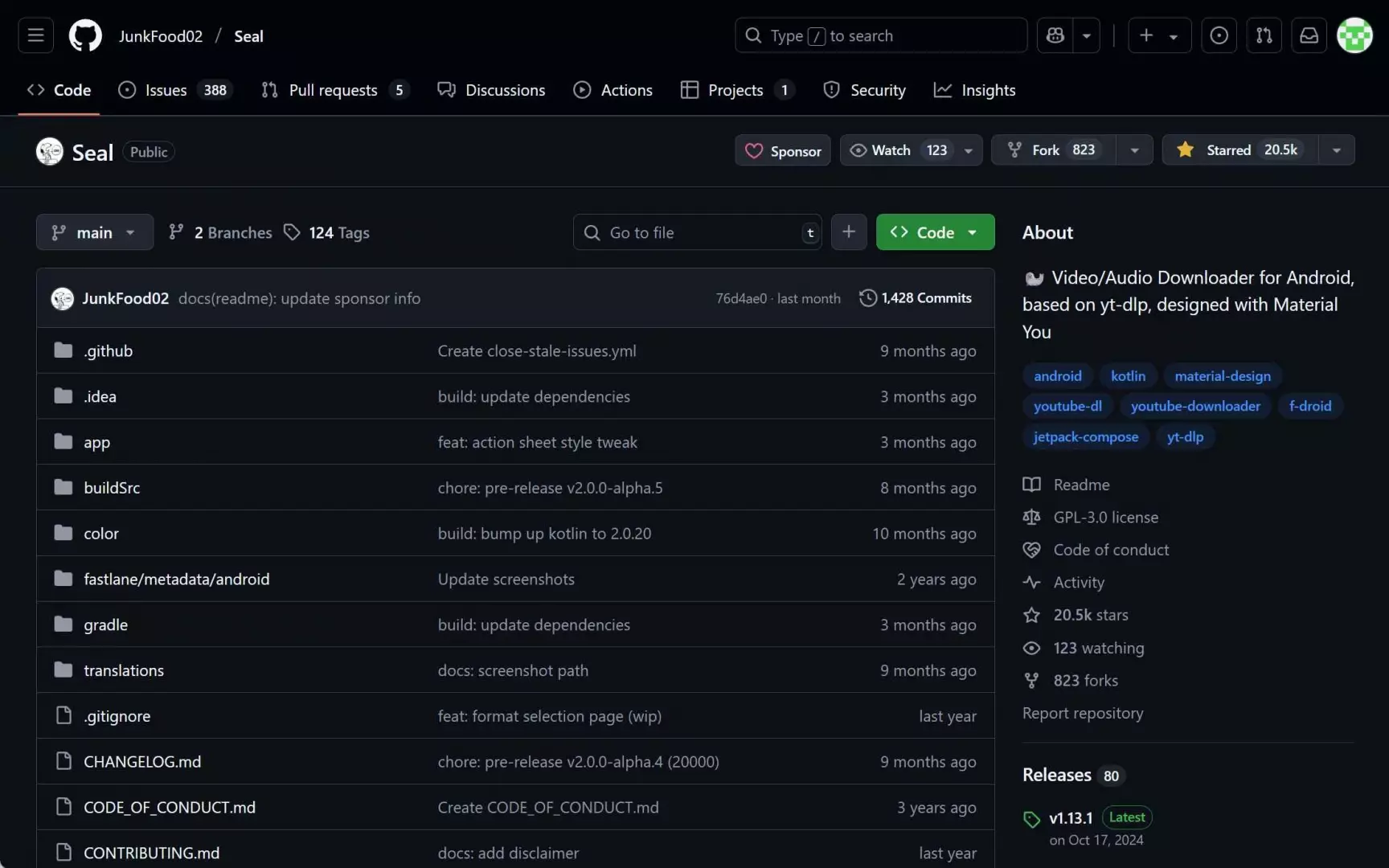Focus the Go to file input
The height and width of the screenshot is (868, 1389).
698,232
